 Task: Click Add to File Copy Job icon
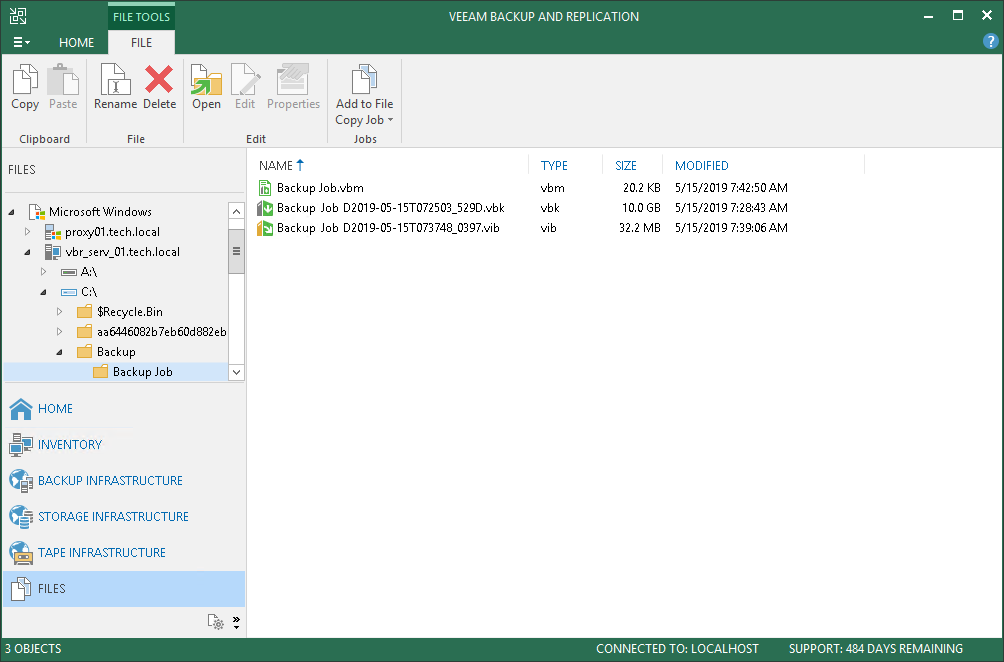364,79
